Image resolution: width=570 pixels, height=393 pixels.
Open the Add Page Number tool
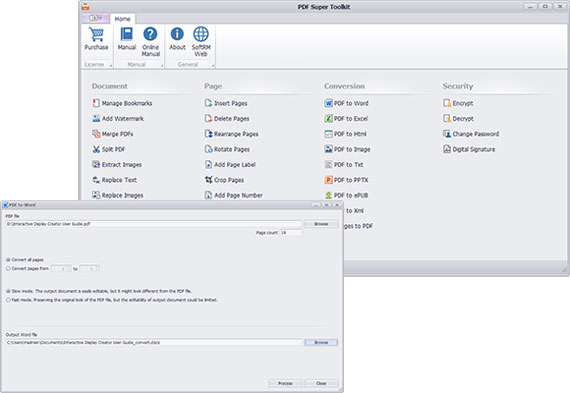(233, 195)
